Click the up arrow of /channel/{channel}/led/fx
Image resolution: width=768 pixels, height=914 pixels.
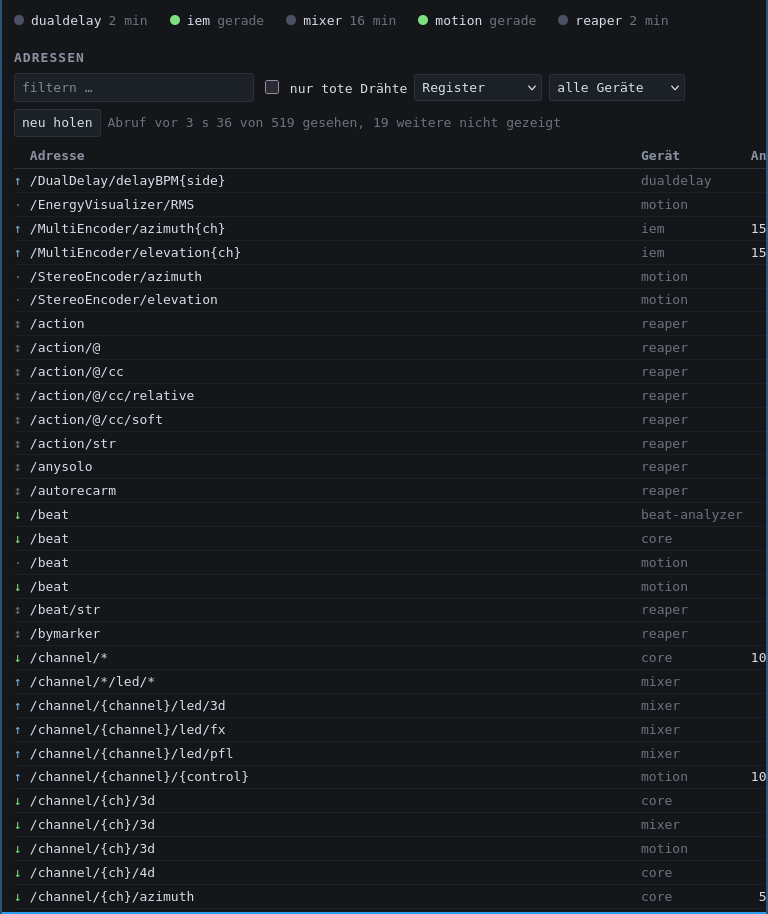(17, 730)
